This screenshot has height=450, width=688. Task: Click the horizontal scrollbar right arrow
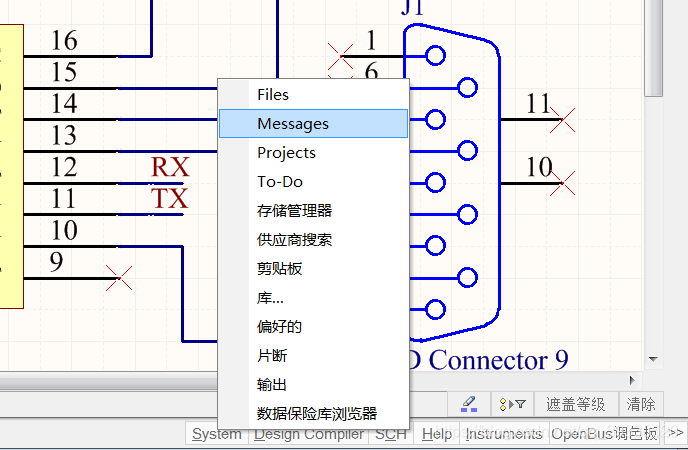pos(632,380)
